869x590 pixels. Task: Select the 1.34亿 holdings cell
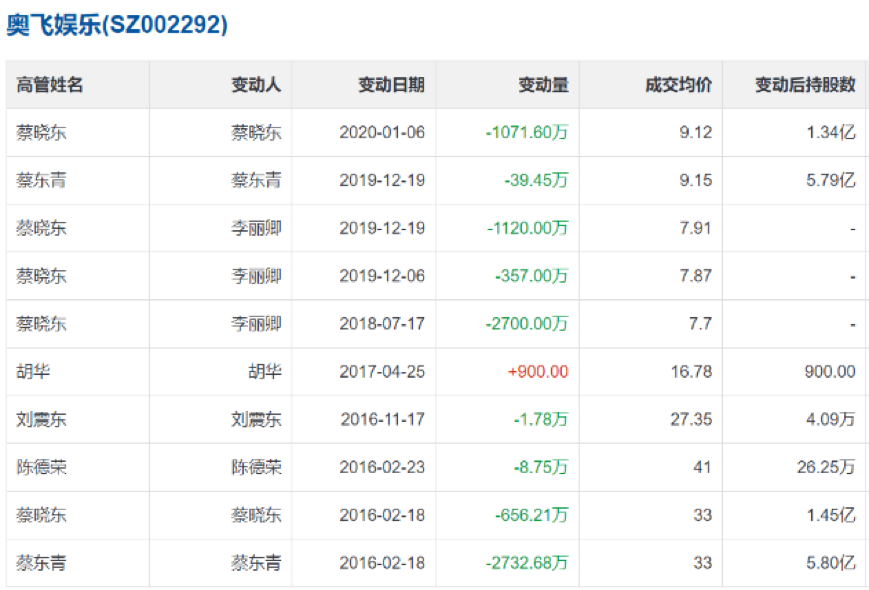[x=831, y=132]
